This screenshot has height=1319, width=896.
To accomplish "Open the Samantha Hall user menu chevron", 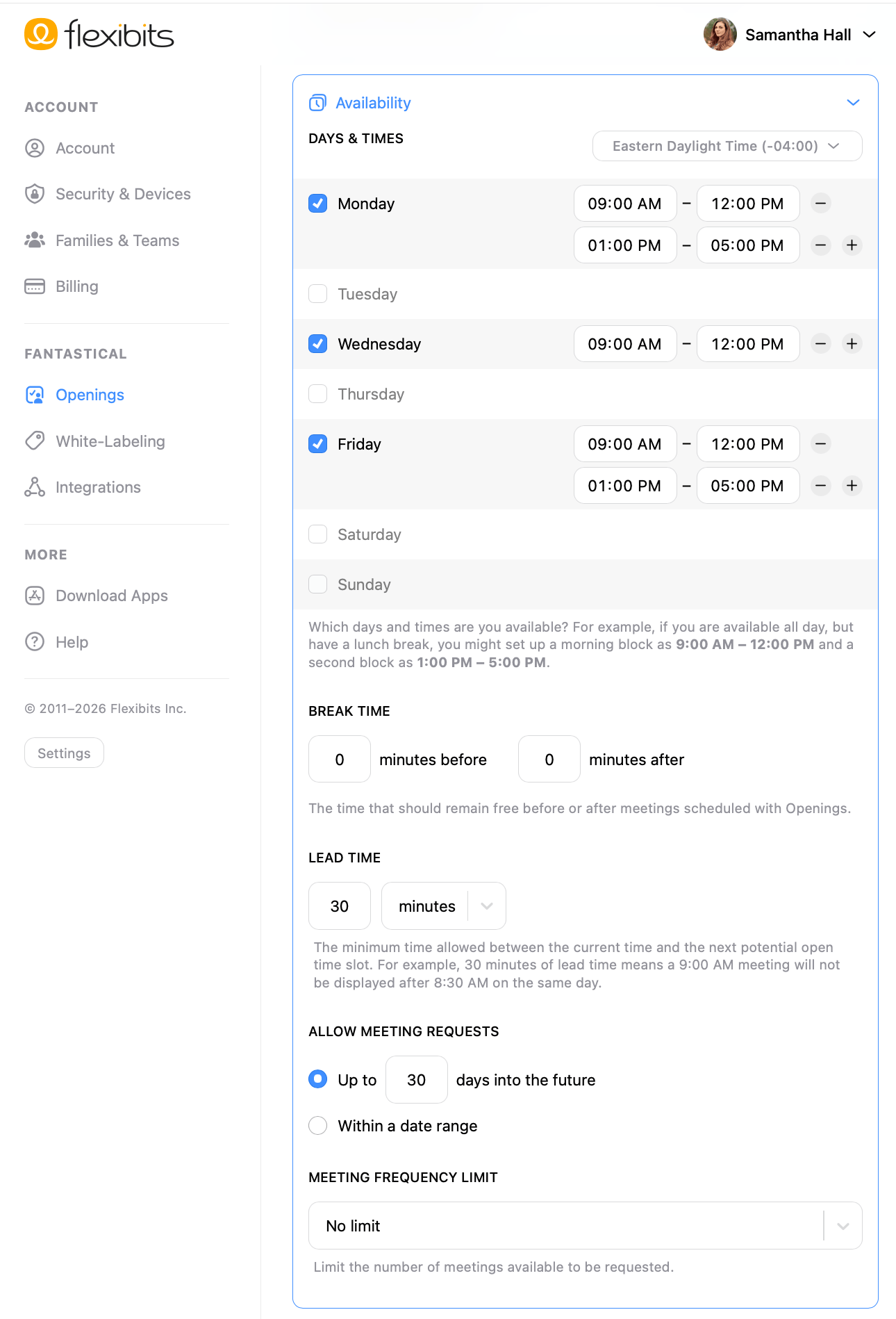I will click(x=869, y=34).
